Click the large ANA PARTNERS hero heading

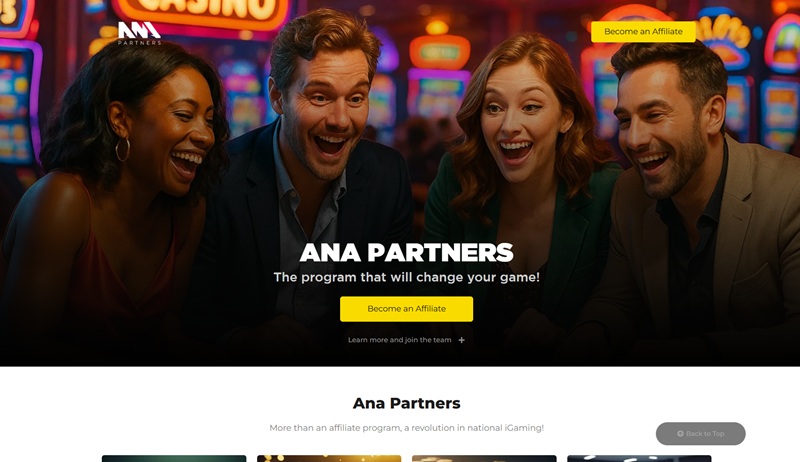(x=406, y=252)
